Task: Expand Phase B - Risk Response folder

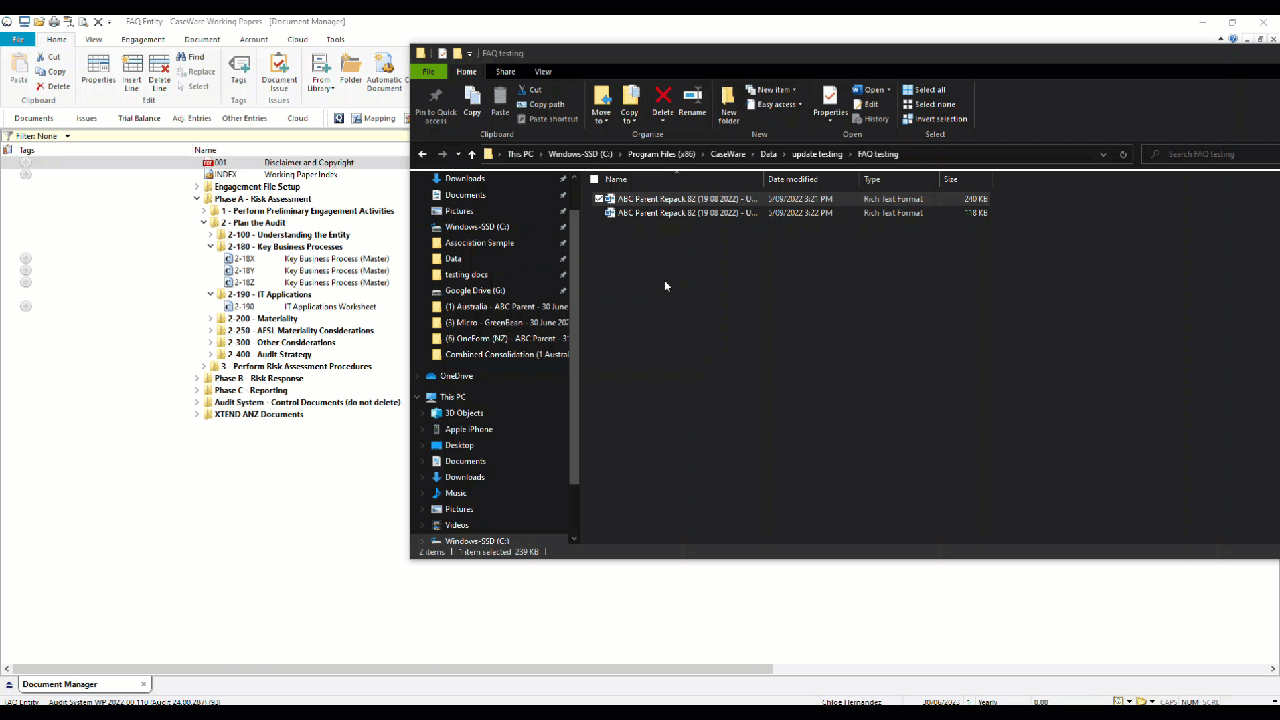Action: click(197, 379)
